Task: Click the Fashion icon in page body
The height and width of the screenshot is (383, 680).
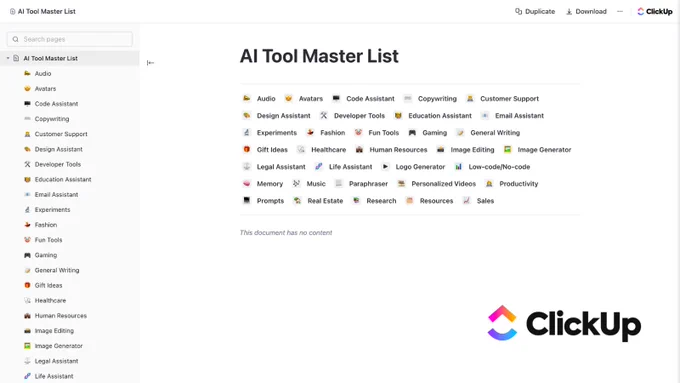Action: pyautogui.click(x=310, y=132)
